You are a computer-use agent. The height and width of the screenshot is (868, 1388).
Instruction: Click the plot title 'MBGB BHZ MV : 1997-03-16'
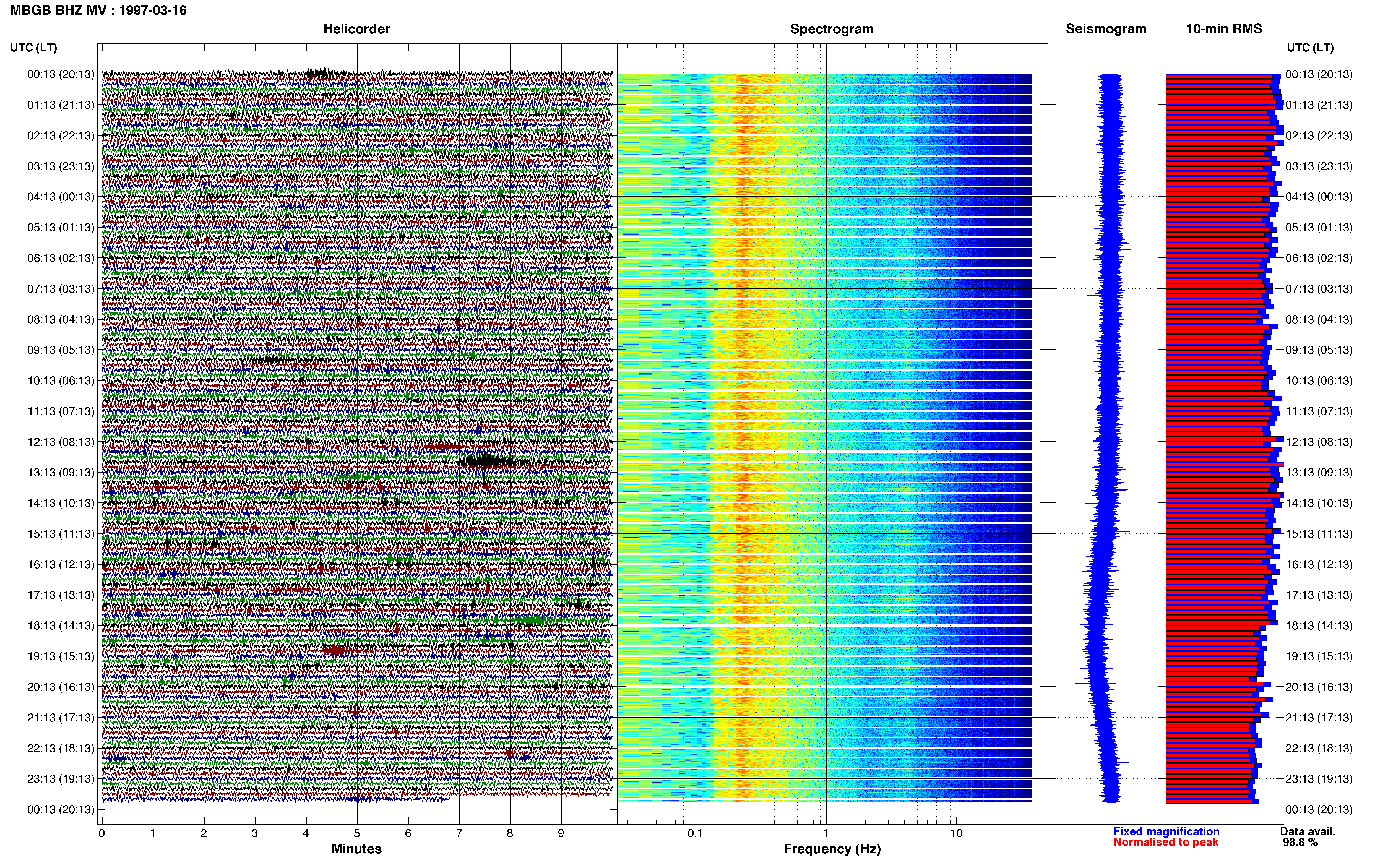click(x=98, y=10)
